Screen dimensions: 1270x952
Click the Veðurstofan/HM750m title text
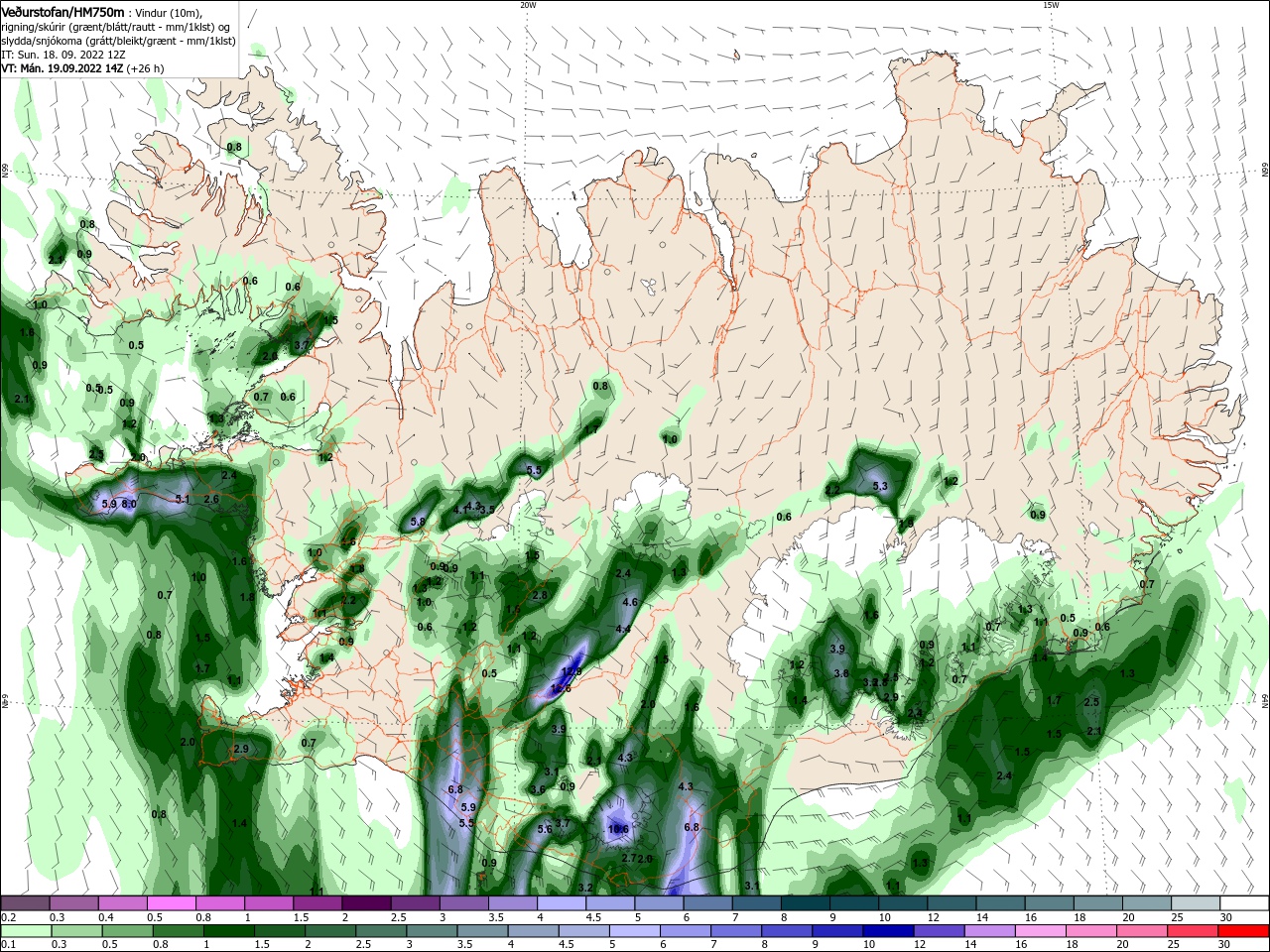coord(63,11)
